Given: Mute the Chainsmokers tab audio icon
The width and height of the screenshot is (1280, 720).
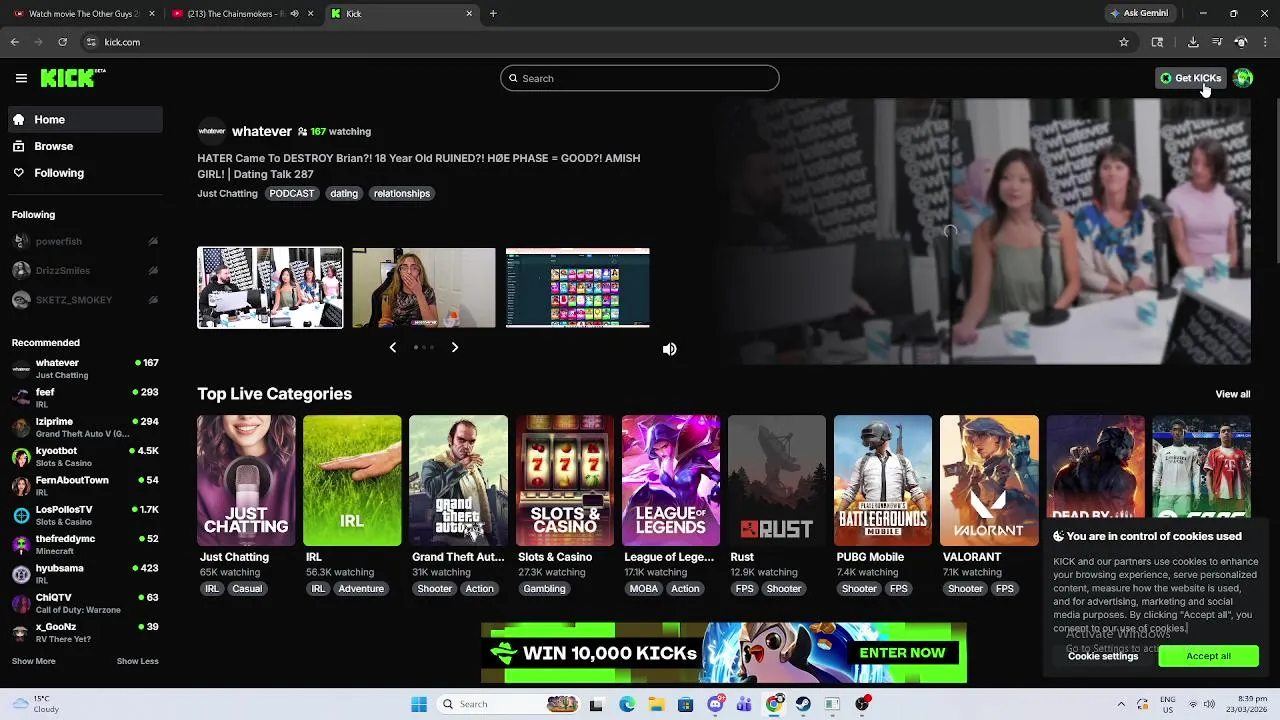Looking at the screenshot, I should coord(294,14).
